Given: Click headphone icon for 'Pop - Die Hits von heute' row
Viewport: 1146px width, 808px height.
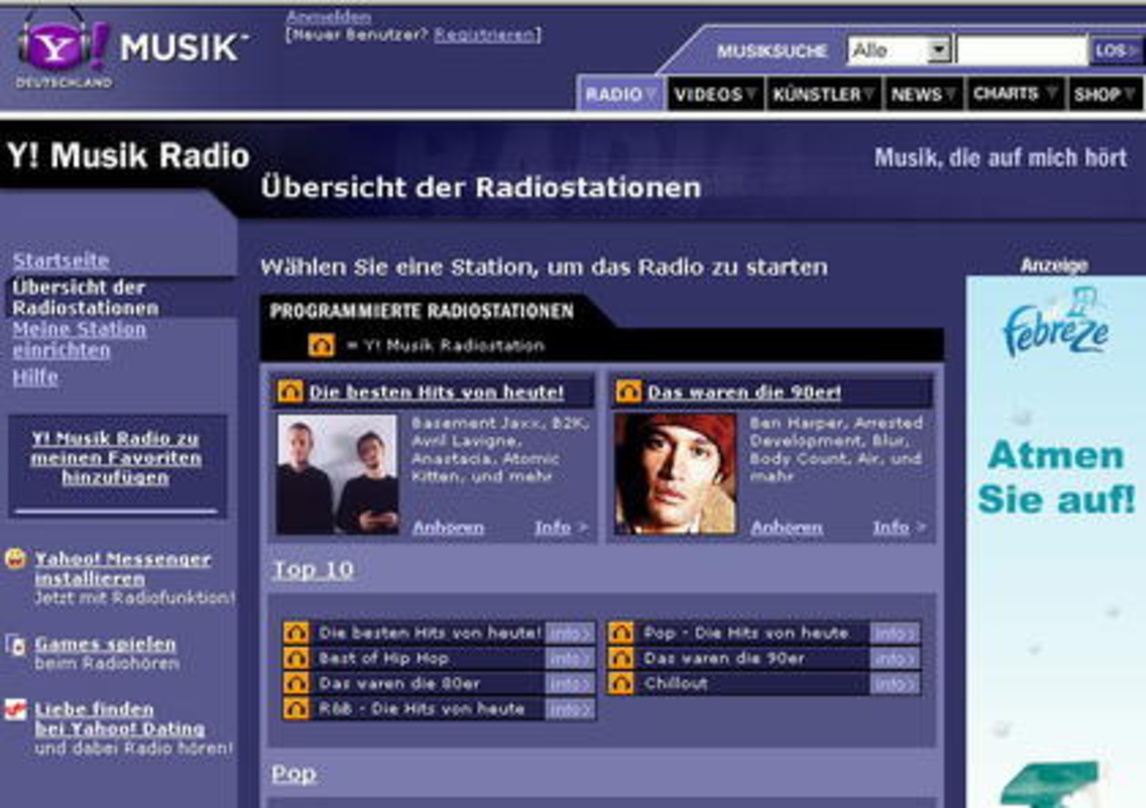Looking at the screenshot, I should (621, 633).
